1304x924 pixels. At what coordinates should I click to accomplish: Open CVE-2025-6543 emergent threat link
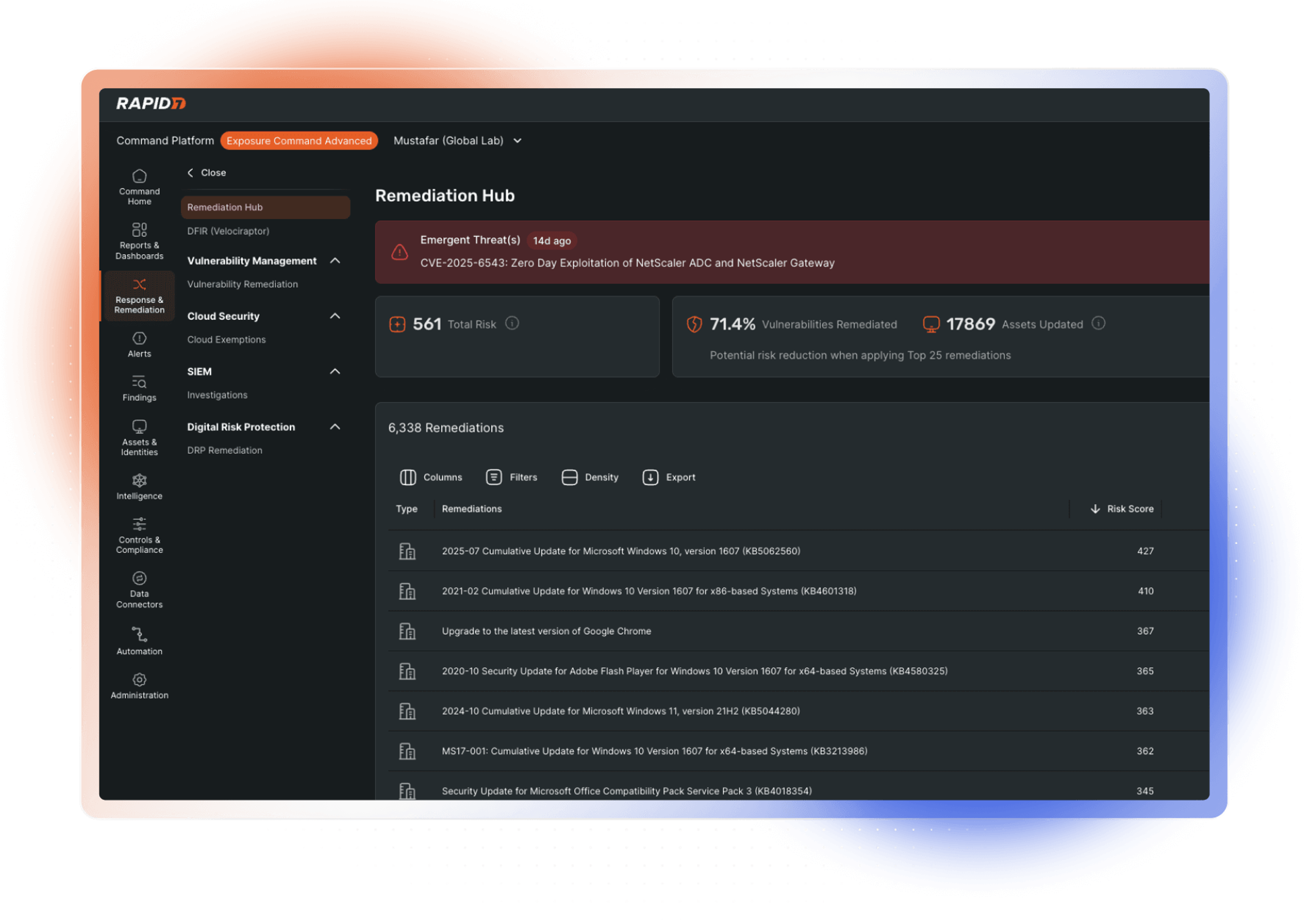tap(627, 263)
